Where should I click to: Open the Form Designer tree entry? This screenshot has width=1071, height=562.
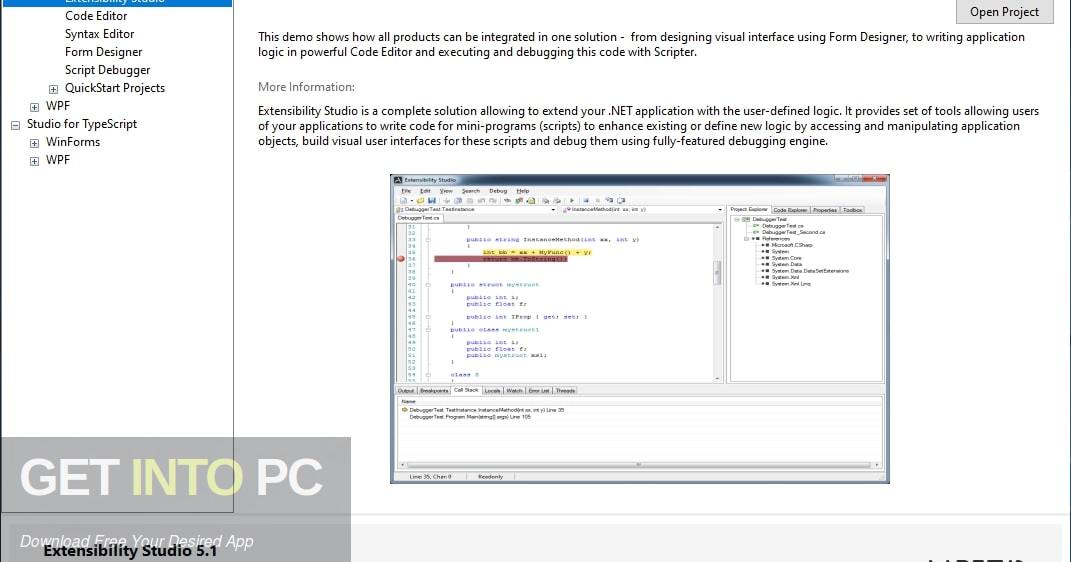[x=104, y=52]
